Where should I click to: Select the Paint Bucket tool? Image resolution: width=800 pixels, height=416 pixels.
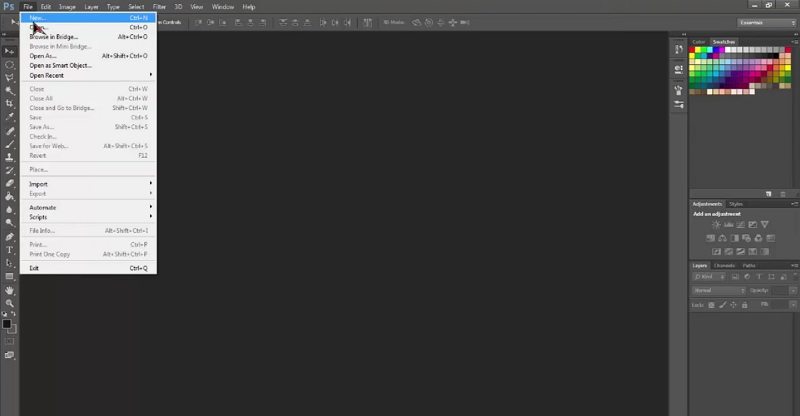click(x=9, y=197)
